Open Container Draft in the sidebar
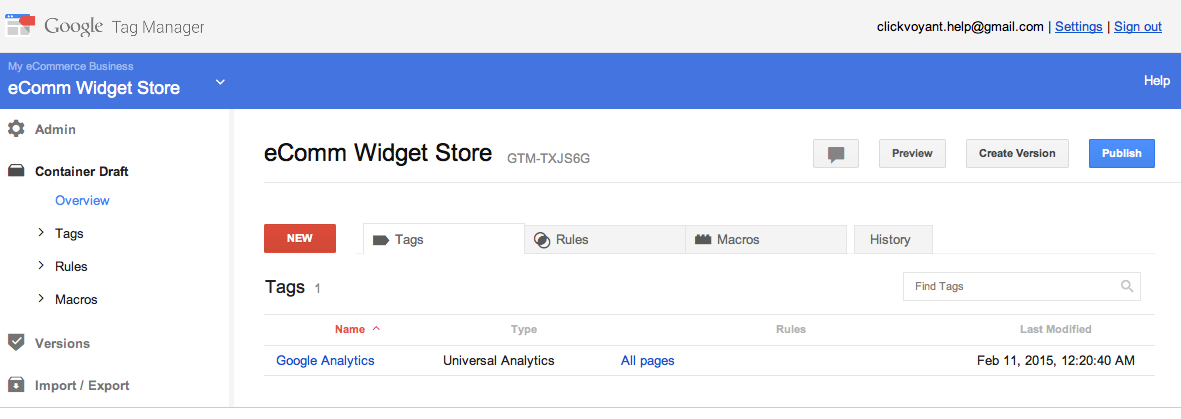The width and height of the screenshot is (1181, 419). (81, 172)
